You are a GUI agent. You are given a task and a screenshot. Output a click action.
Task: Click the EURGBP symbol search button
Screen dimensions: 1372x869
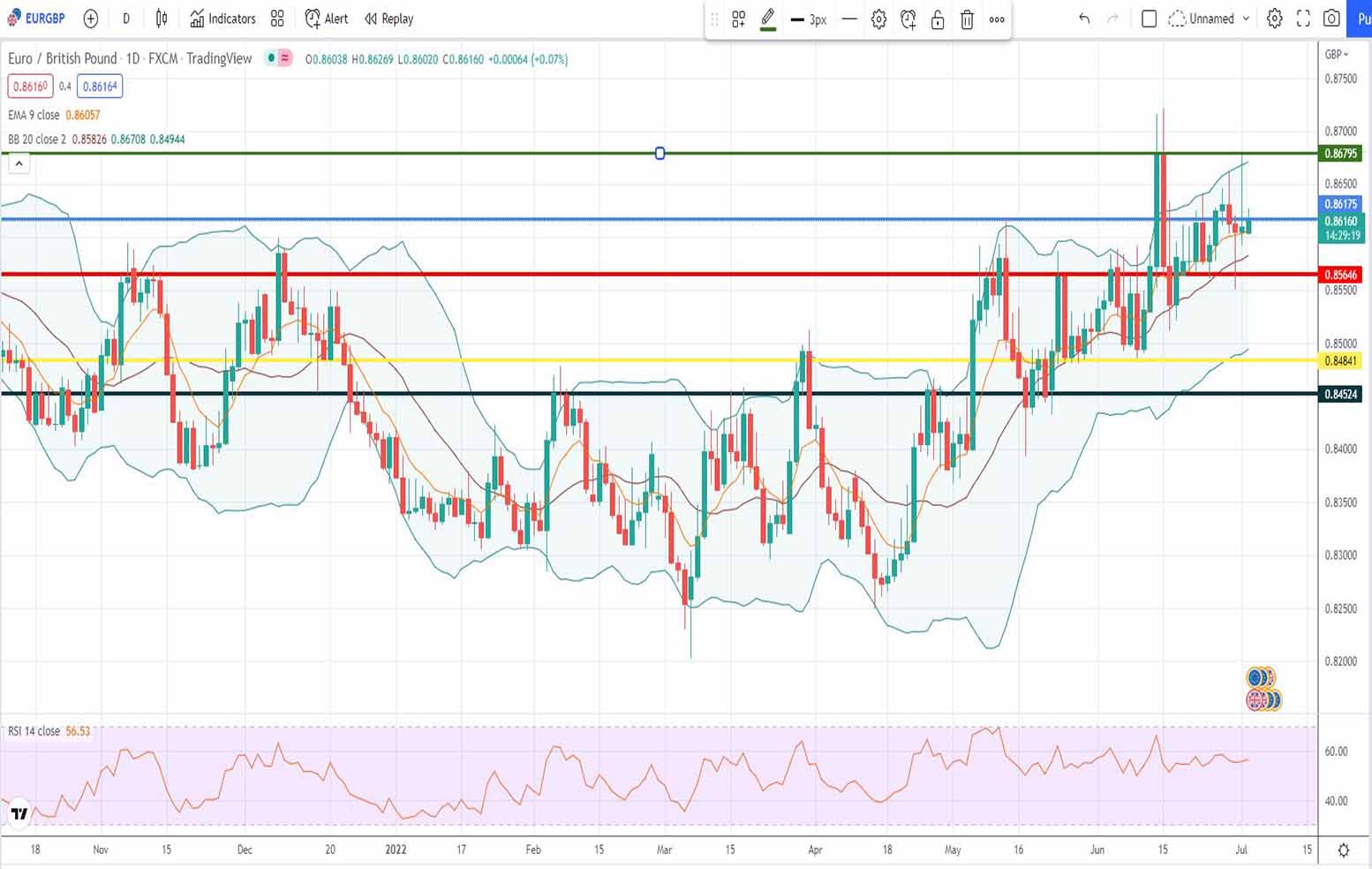[x=37, y=19]
